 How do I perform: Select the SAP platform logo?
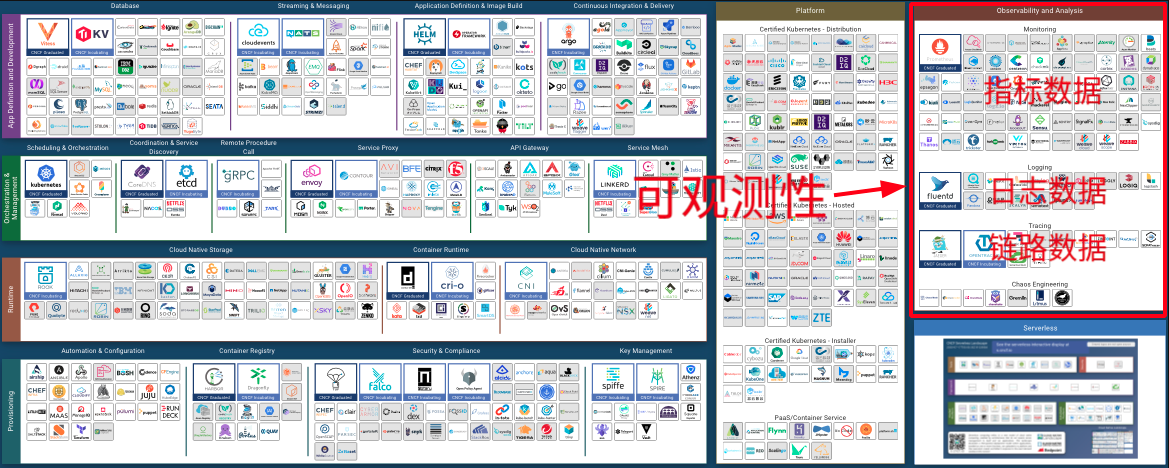776,298
